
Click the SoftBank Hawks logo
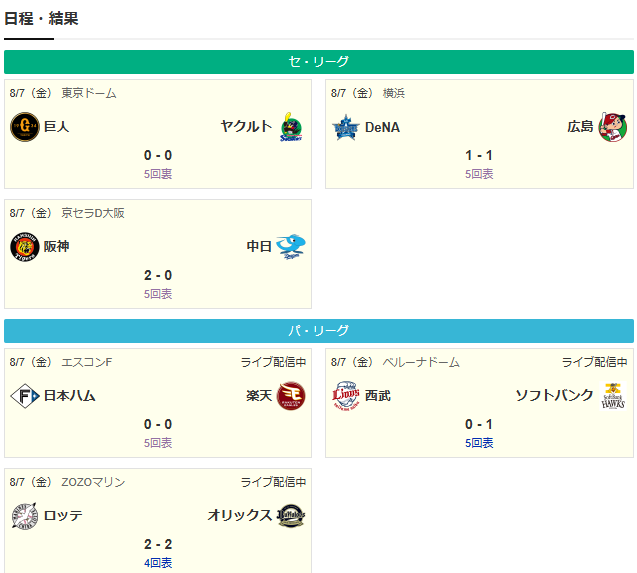point(613,396)
